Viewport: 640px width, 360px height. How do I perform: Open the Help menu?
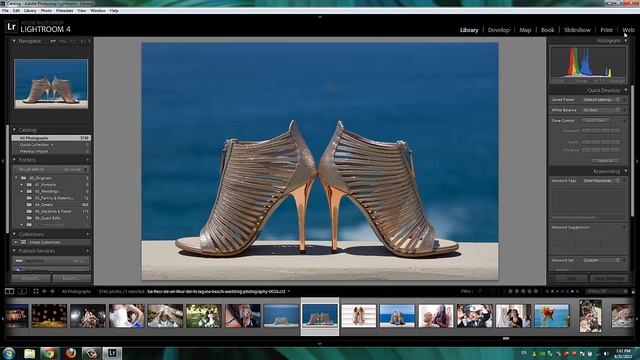pos(114,11)
